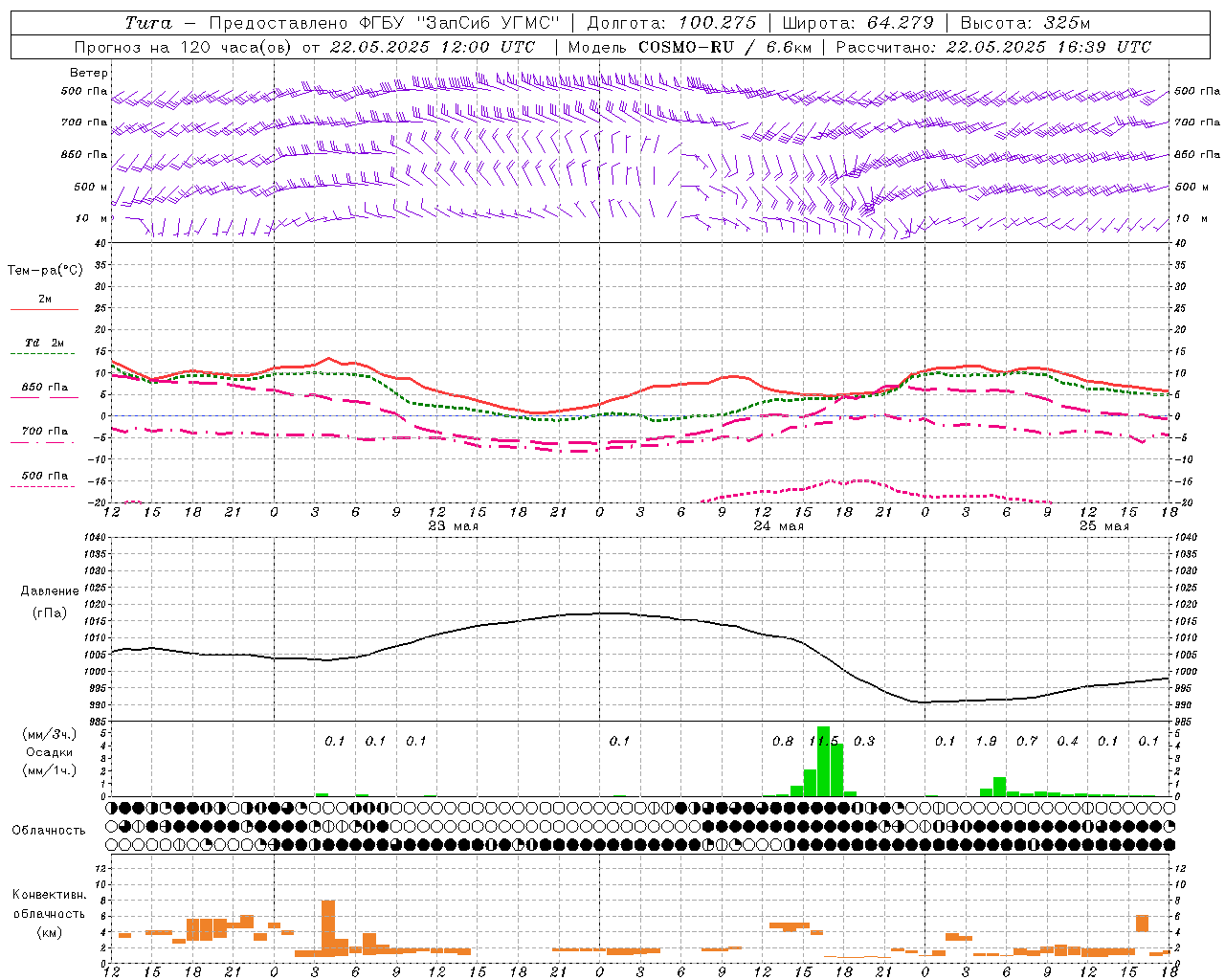Click the longitude value Долгота: 100.275

671,23
